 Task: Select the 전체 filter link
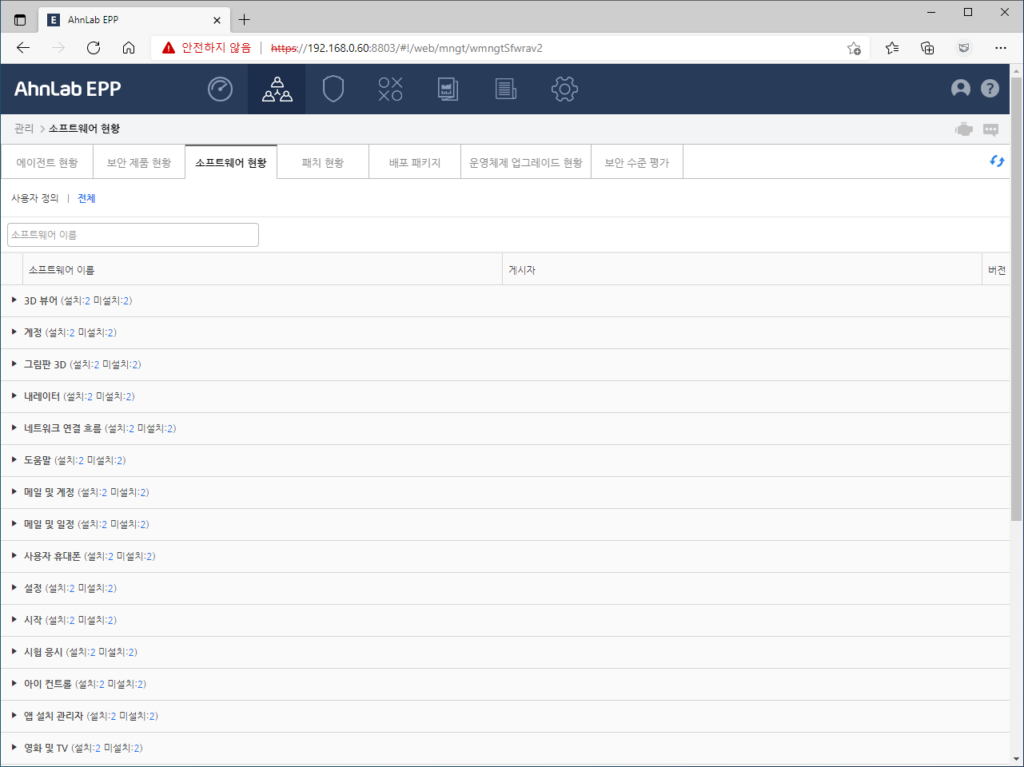pos(85,198)
